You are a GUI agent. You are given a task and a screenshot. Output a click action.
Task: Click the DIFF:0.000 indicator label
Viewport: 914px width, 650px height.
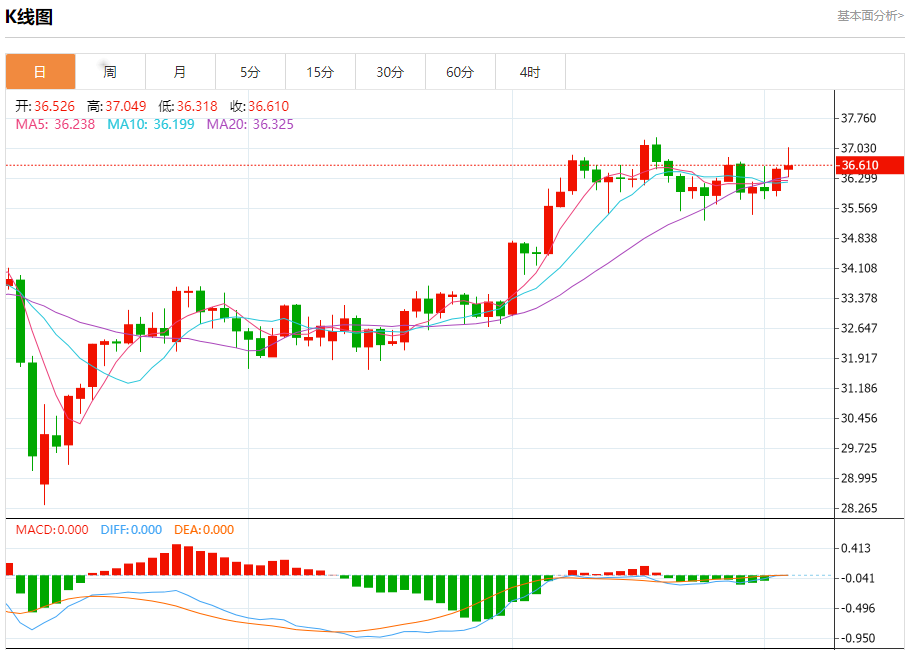coord(131,529)
